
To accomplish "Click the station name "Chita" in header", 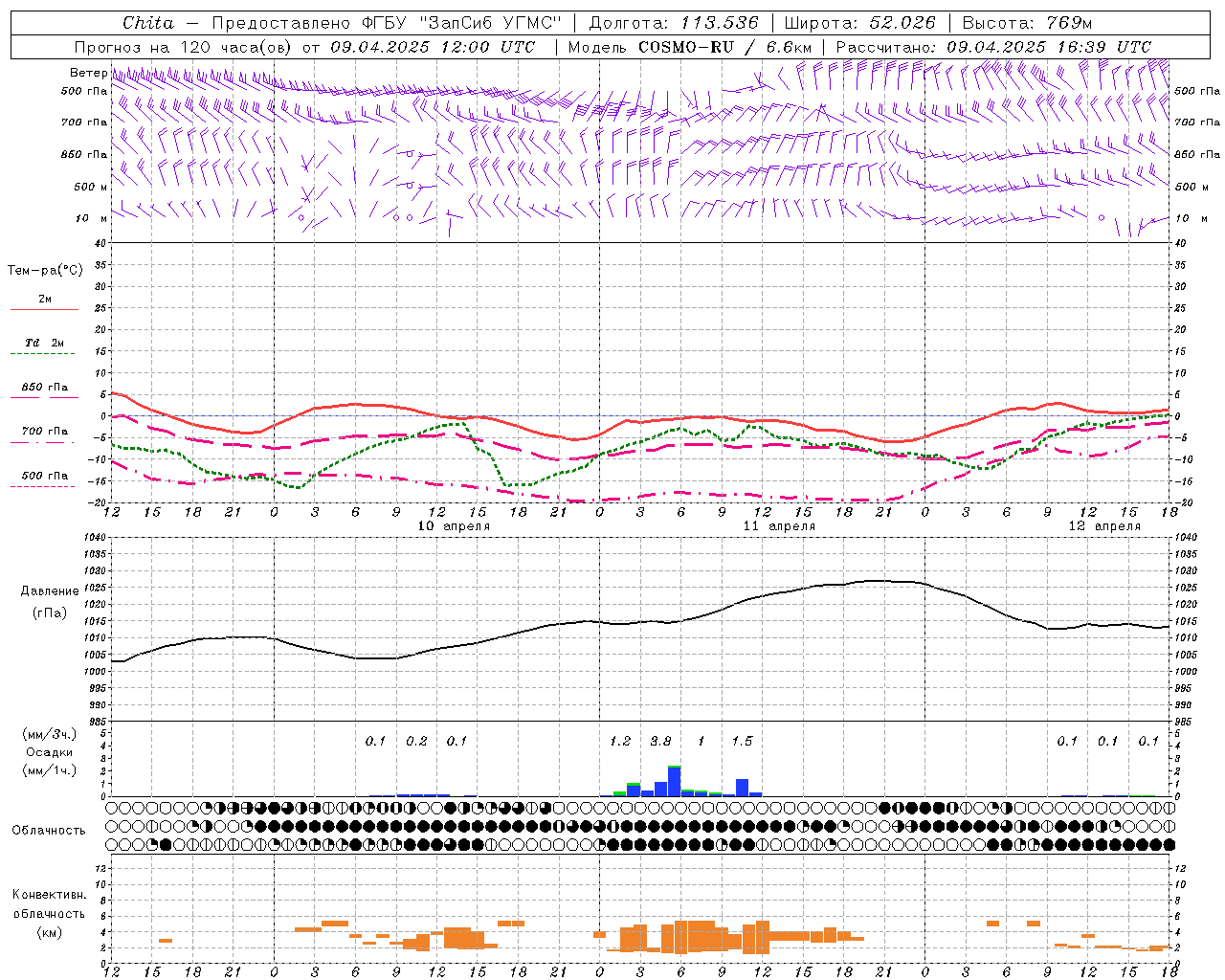I will [x=148, y=23].
